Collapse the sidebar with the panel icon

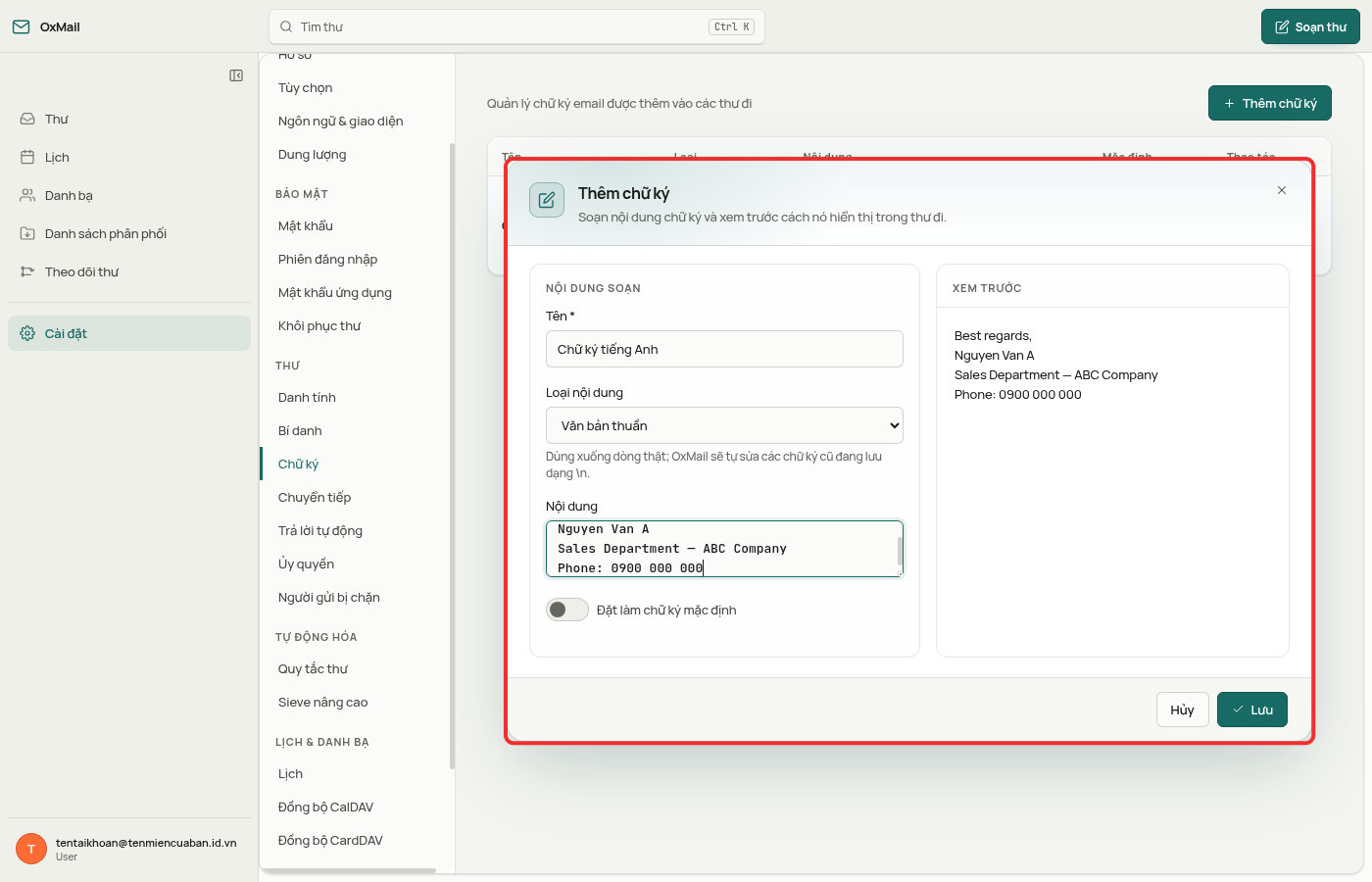pos(236,75)
